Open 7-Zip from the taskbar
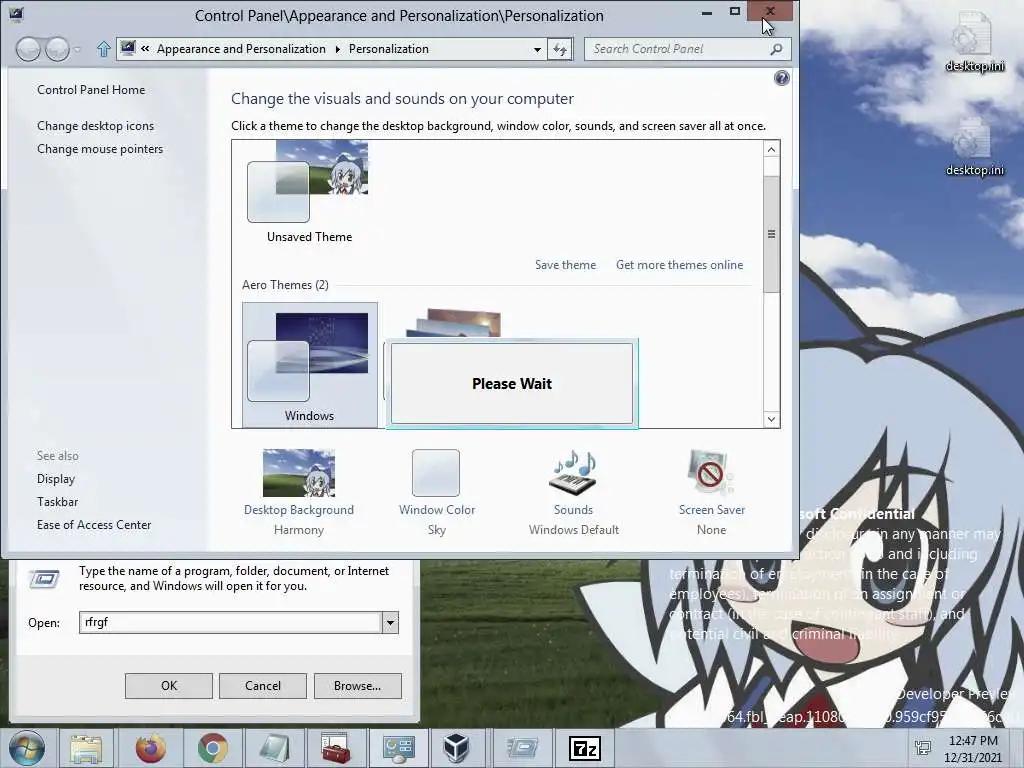 584,748
